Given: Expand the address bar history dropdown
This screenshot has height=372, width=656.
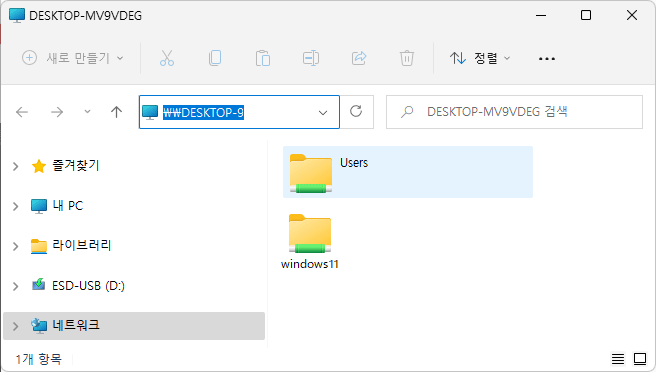Looking at the screenshot, I should point(323,113).
